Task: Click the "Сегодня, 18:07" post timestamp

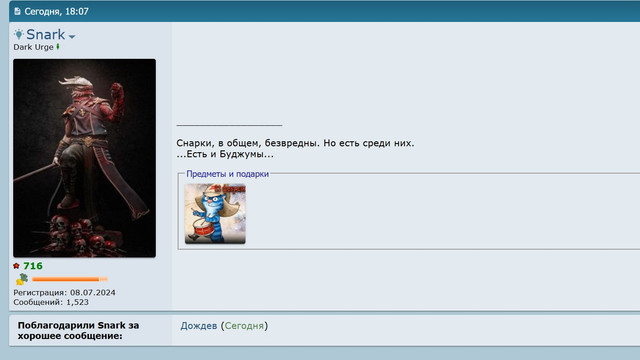Action: [x=56, y=11]
